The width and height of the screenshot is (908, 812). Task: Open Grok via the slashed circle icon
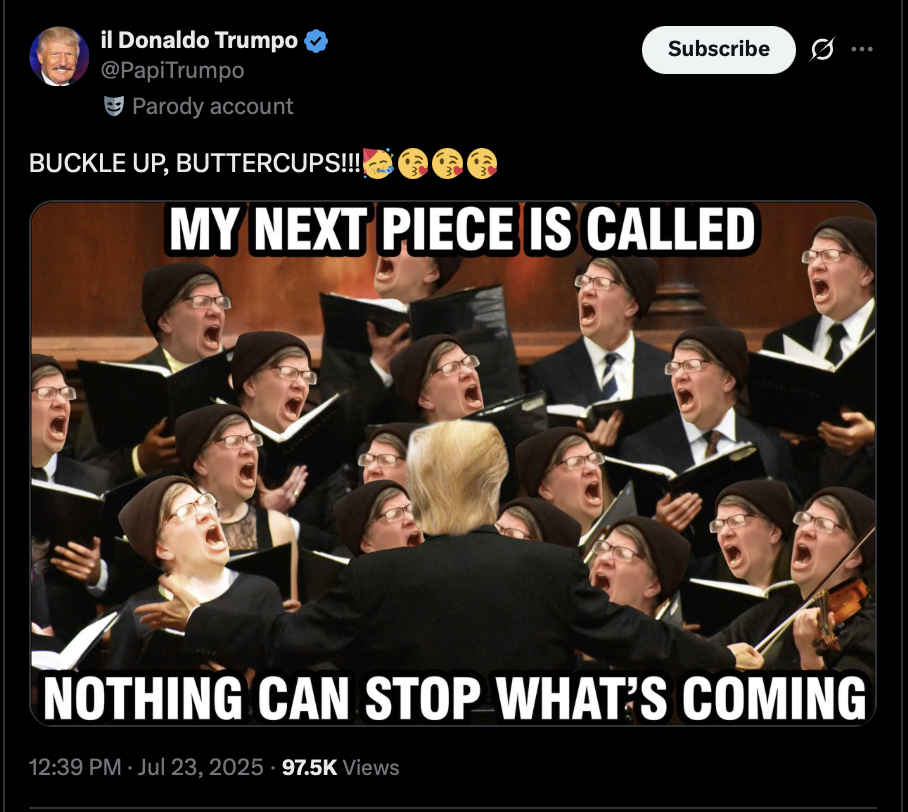[x=822, y=49]
